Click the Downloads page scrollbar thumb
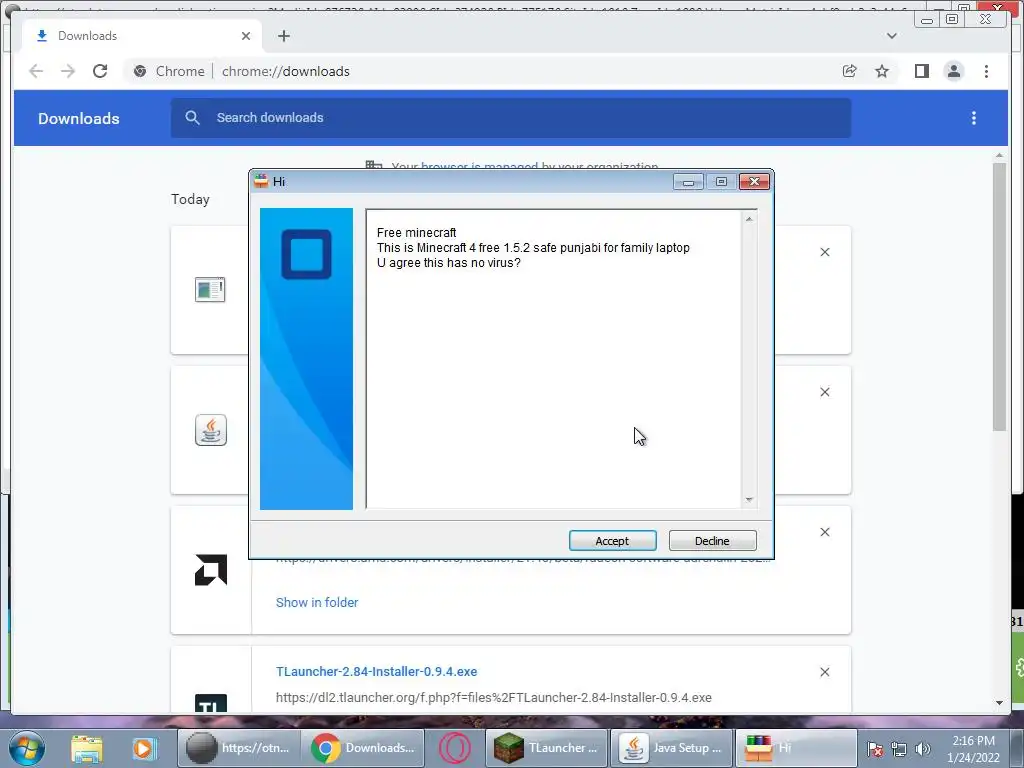The height and width of the screenshot is (768, 1024). 999,297
